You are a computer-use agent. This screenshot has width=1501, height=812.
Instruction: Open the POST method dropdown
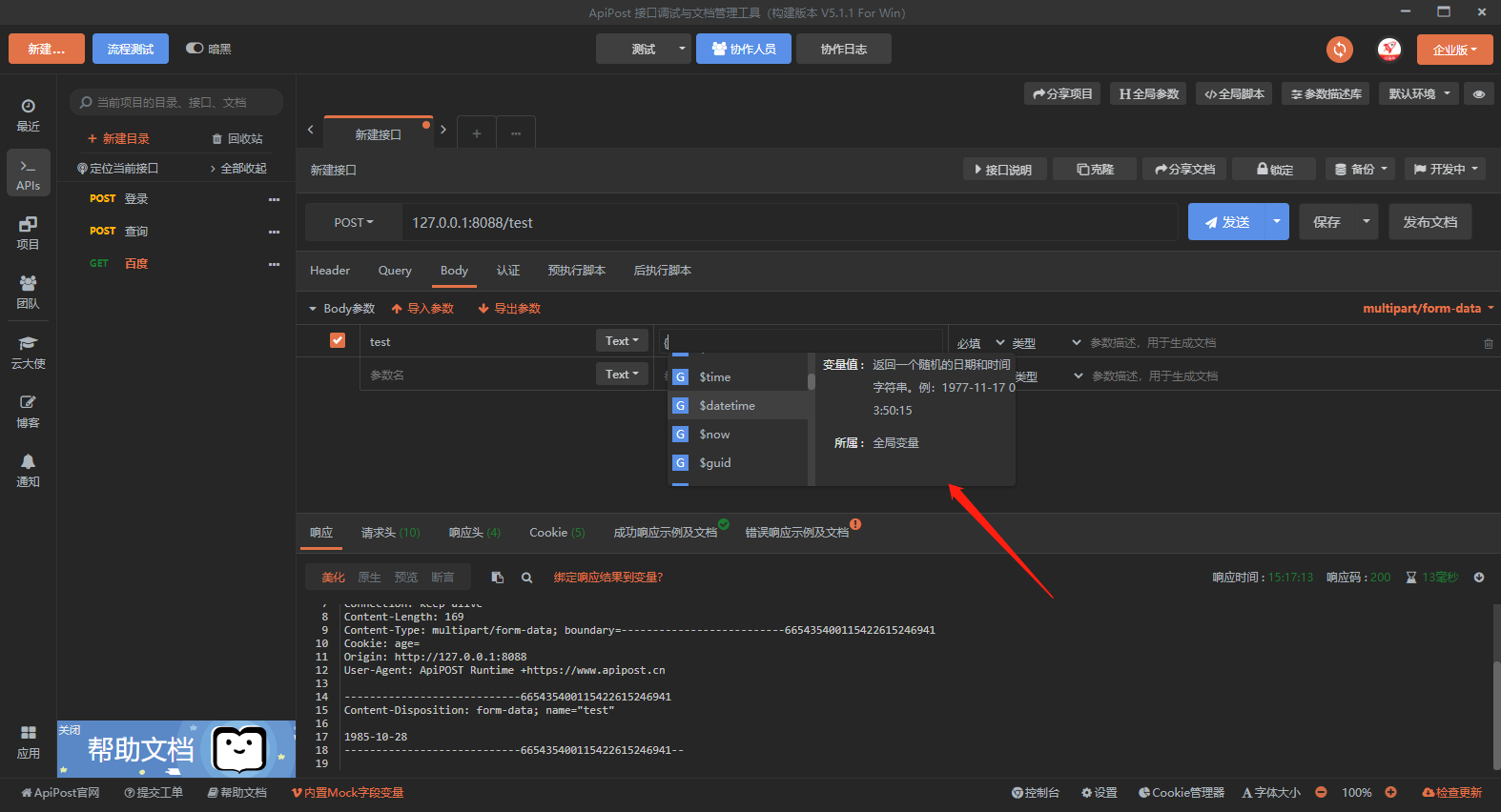(x=353, y=222)
